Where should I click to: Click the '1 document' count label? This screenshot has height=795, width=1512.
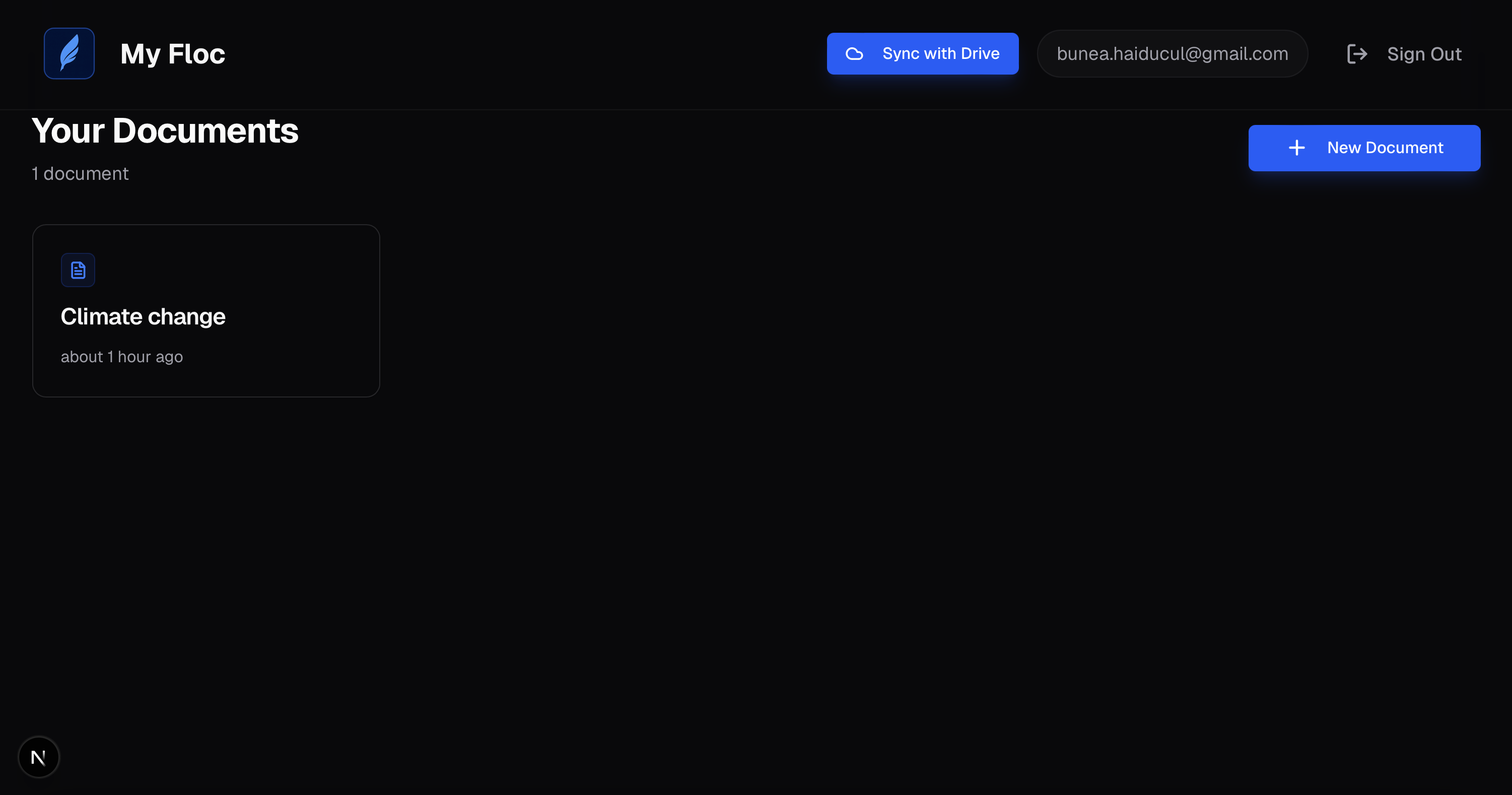tap(80, 174)
